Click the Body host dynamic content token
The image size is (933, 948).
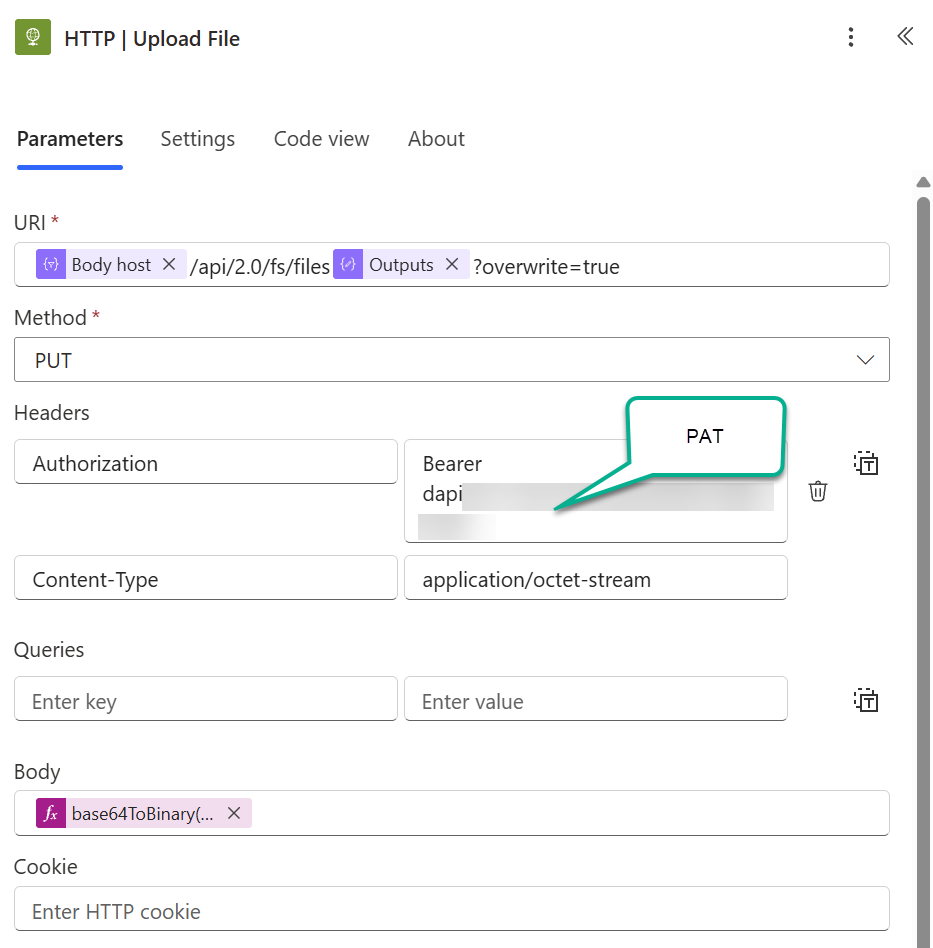coord(111,264)
